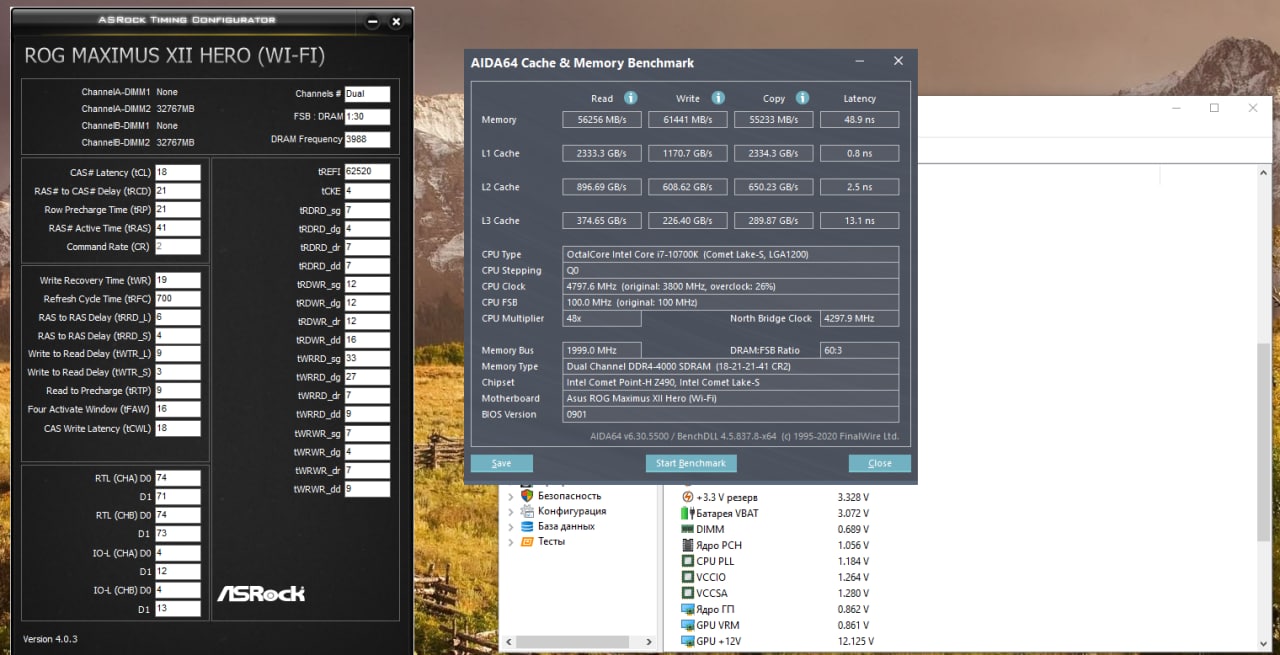Click the DIMM voltage value 0.689 V
This screenshot has height=655, width=1280.
(853, 529)
